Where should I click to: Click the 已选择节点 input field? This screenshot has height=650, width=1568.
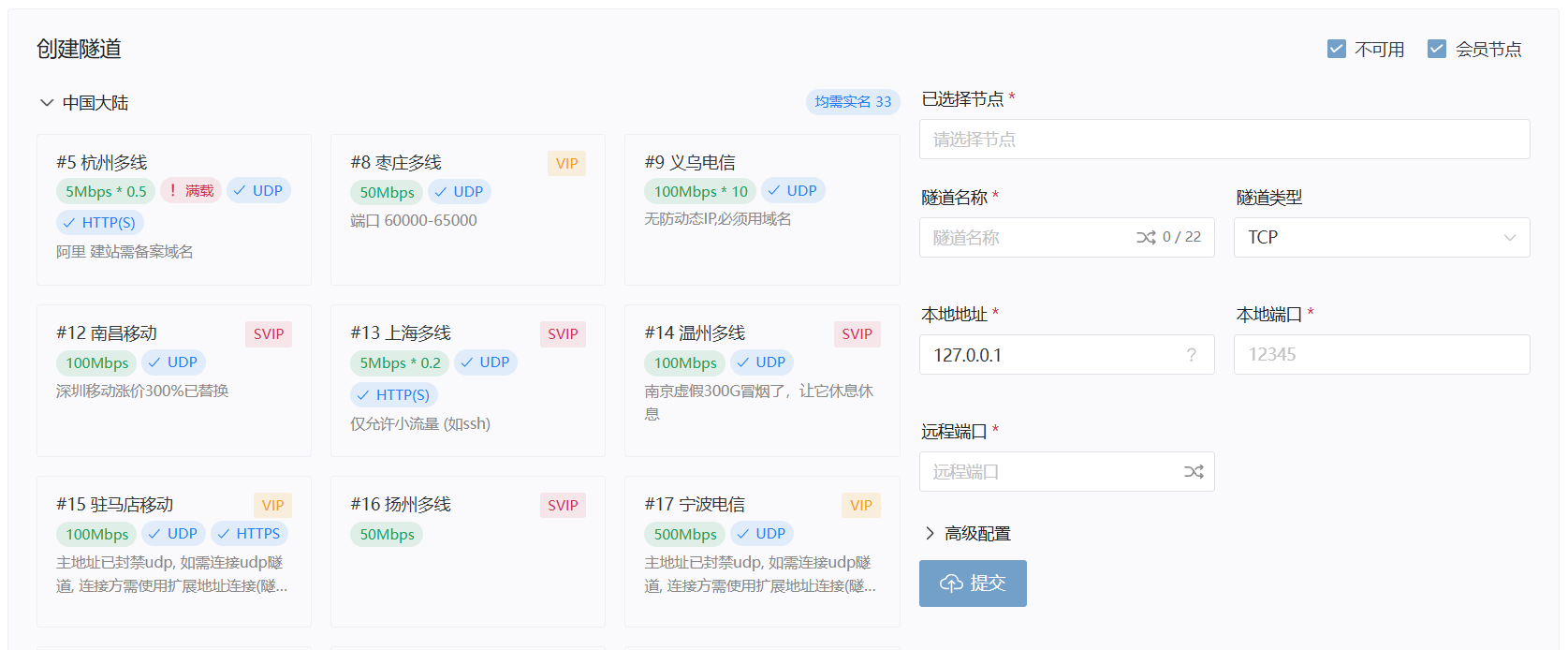click(x=1224, y=140)
